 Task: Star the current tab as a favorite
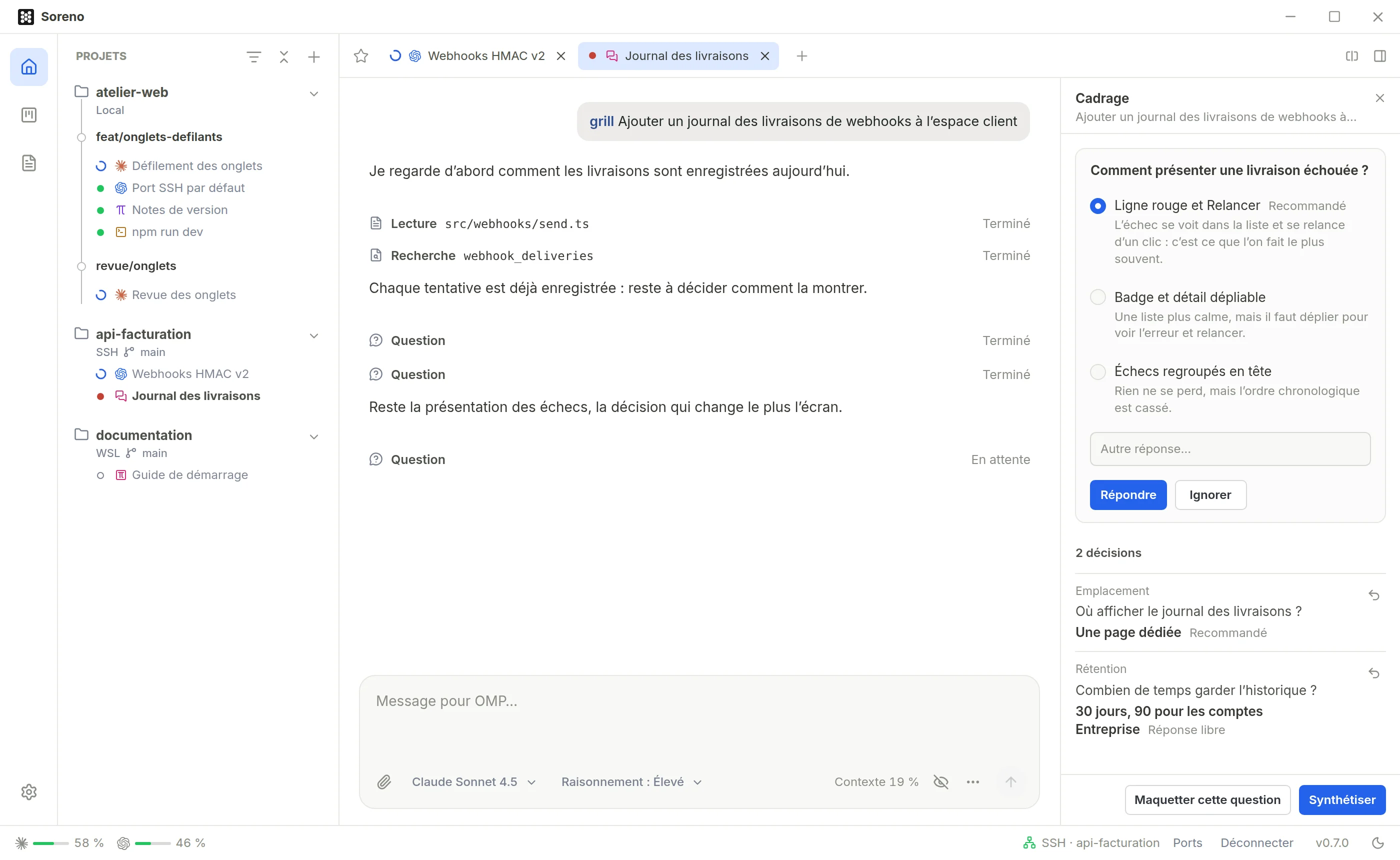[361, 55]
